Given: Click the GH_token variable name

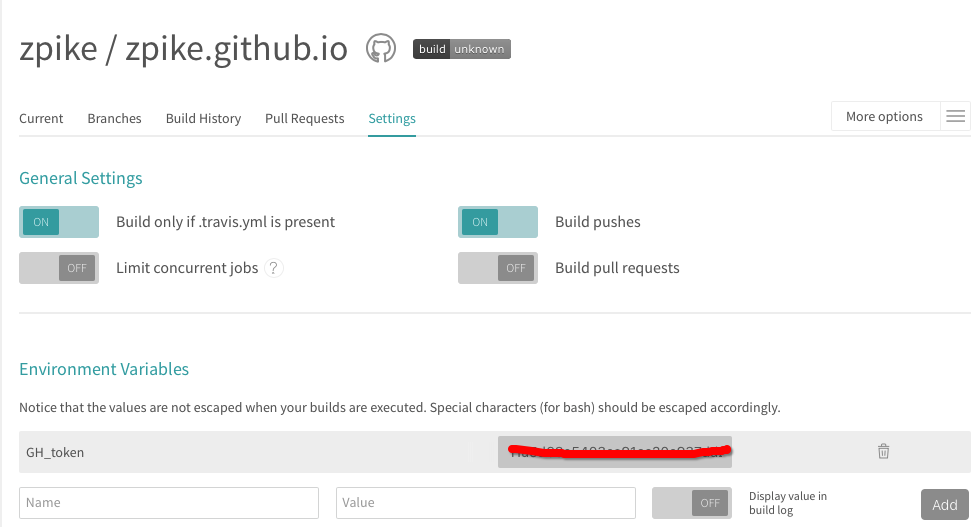Looking at the screenshot, I should point(55,452).
